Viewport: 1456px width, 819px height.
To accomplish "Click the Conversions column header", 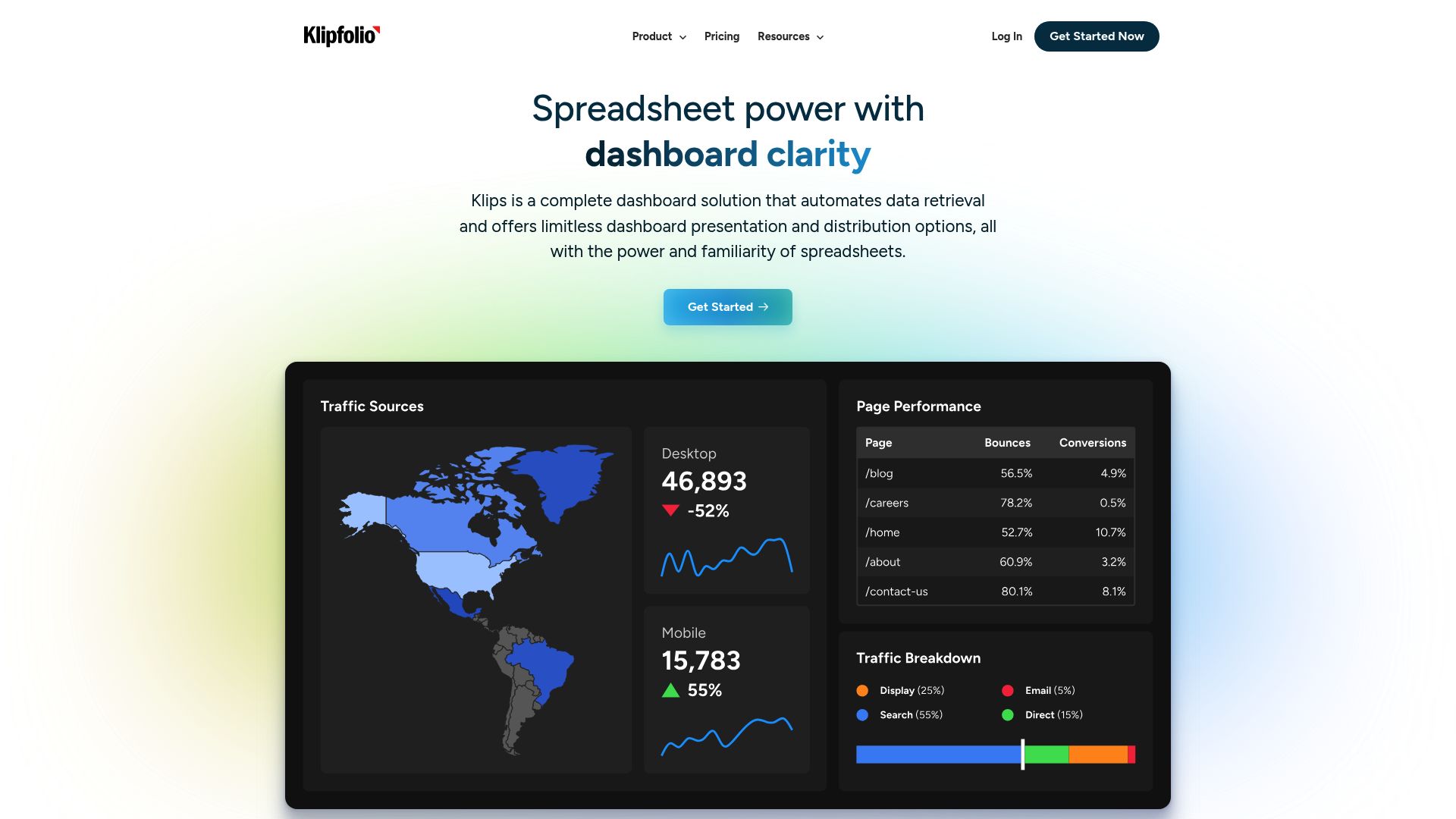I will click(1092, 443).
